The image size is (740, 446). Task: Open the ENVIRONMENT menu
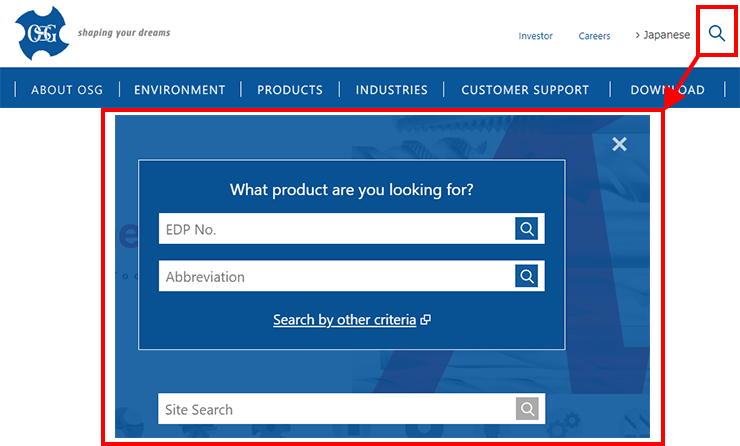(179, 90)
